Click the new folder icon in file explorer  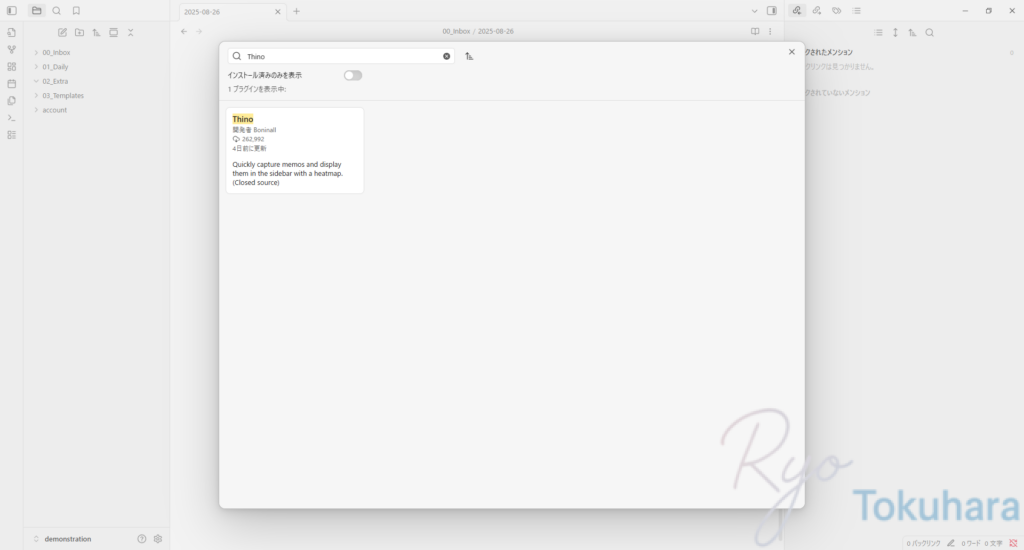pos(79,32)
